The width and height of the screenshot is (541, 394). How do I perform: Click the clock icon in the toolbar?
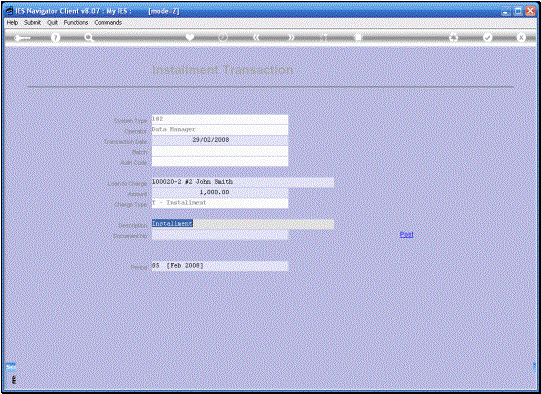(223, 37)
